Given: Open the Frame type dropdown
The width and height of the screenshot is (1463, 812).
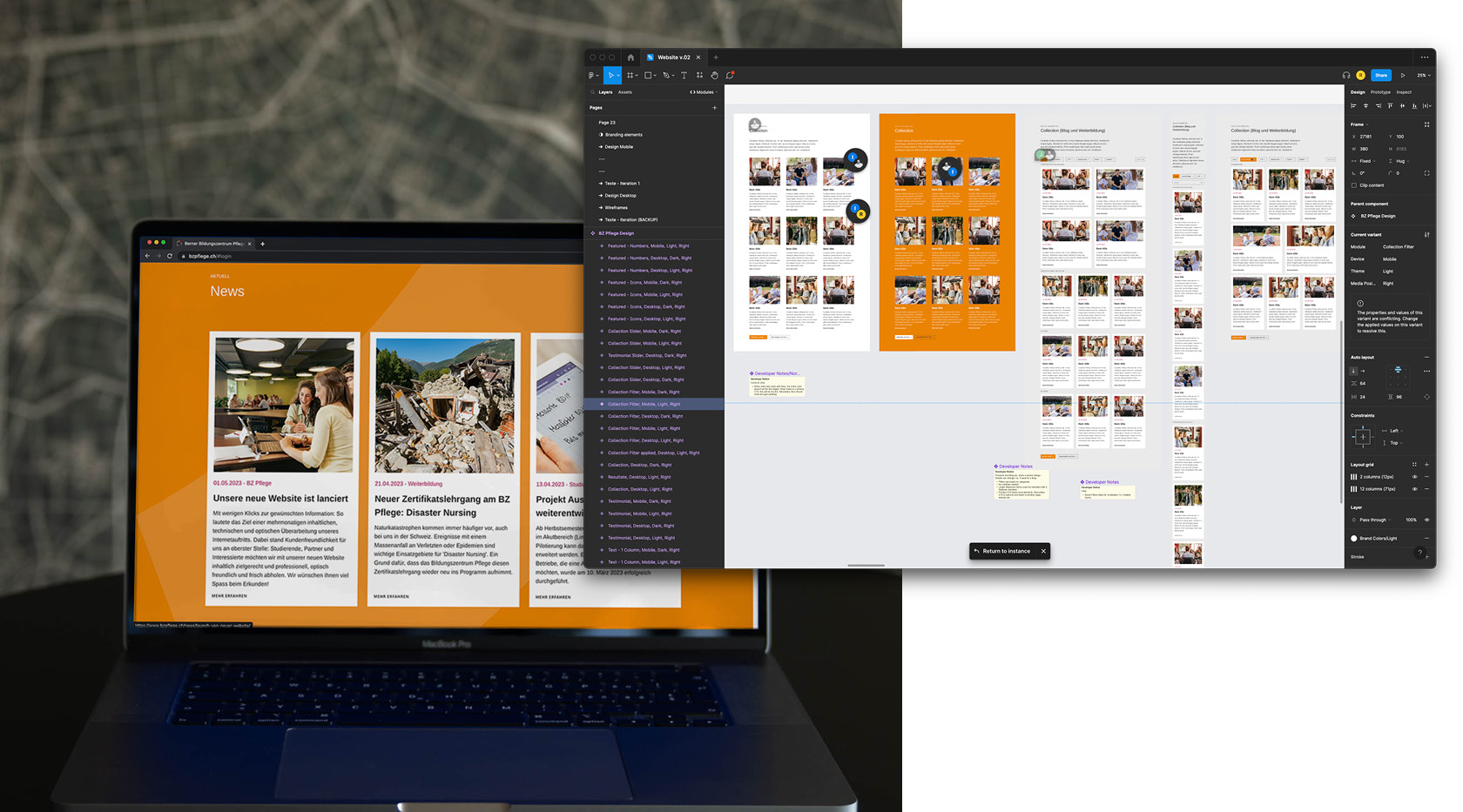Looking at the screenshot, I should 1358,124.
